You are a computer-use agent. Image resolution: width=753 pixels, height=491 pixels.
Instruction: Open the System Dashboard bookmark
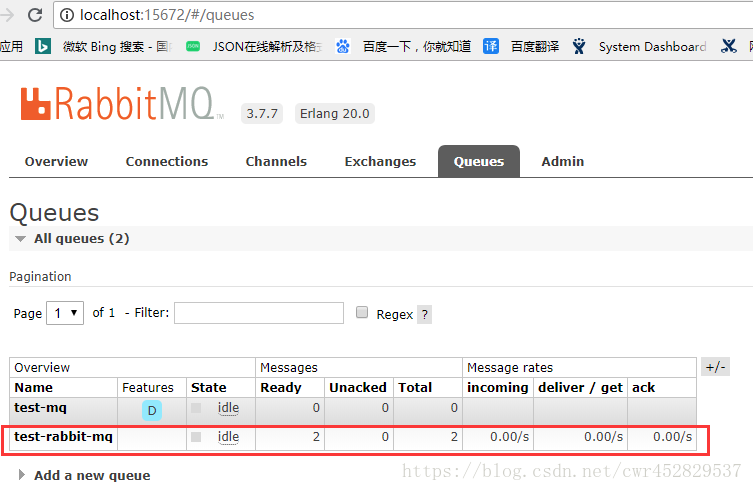tap(640, 47)
